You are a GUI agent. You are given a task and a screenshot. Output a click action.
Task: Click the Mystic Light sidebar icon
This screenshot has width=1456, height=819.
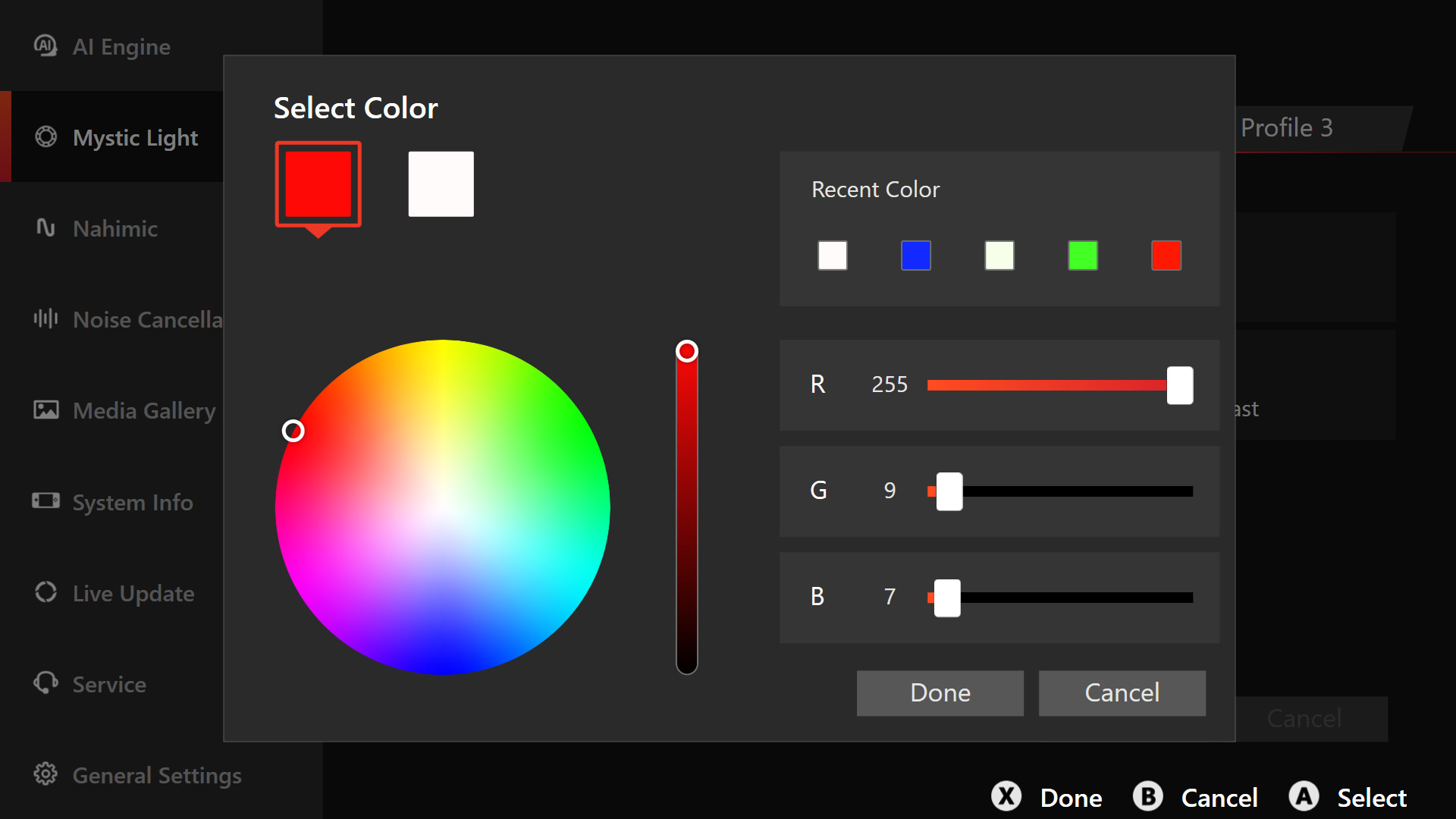click(45, 136)
